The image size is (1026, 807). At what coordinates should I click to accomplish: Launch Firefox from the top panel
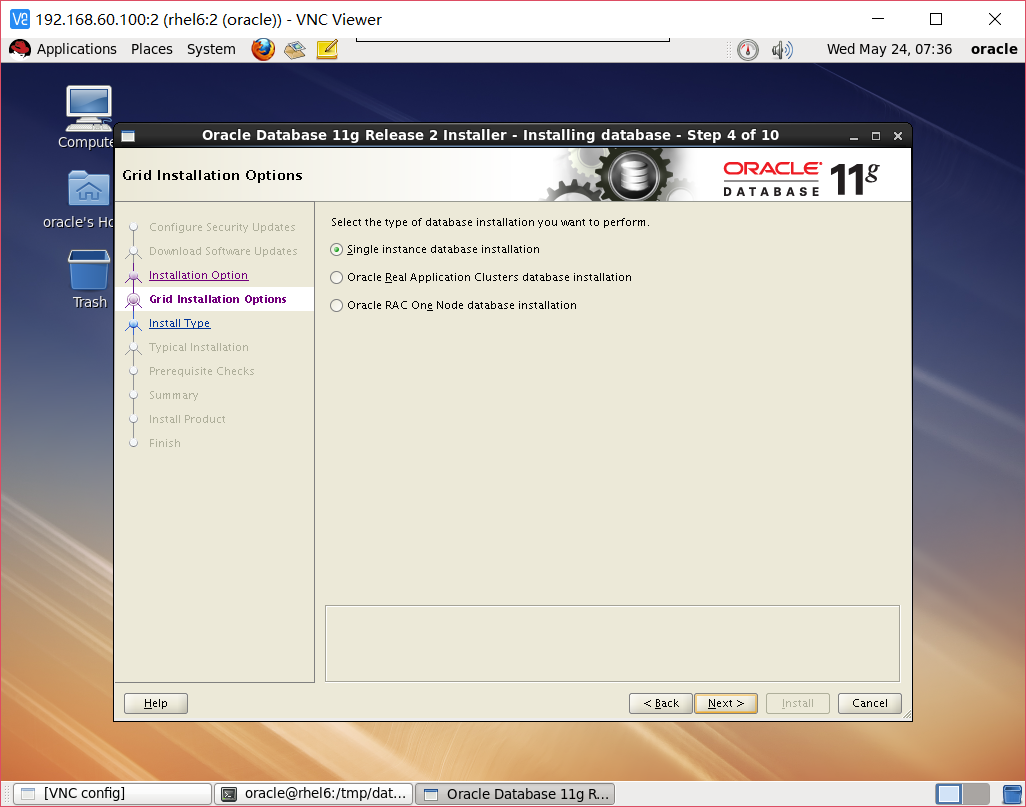pos(262,49)
